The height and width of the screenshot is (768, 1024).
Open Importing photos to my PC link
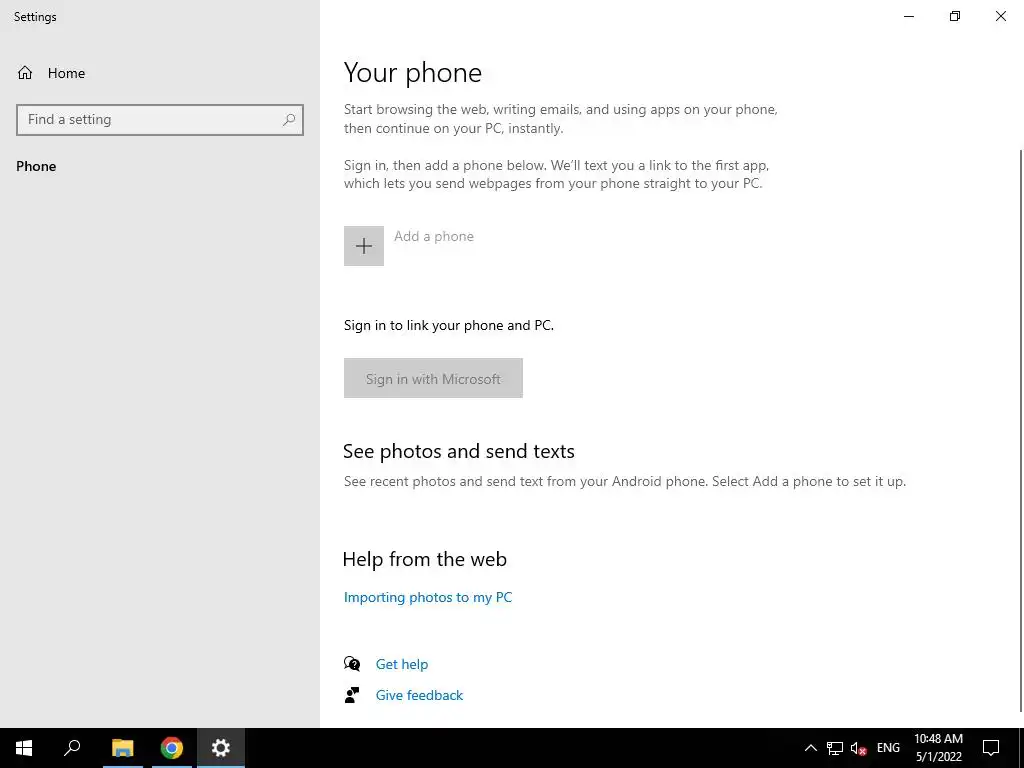(x=428, y=597)
